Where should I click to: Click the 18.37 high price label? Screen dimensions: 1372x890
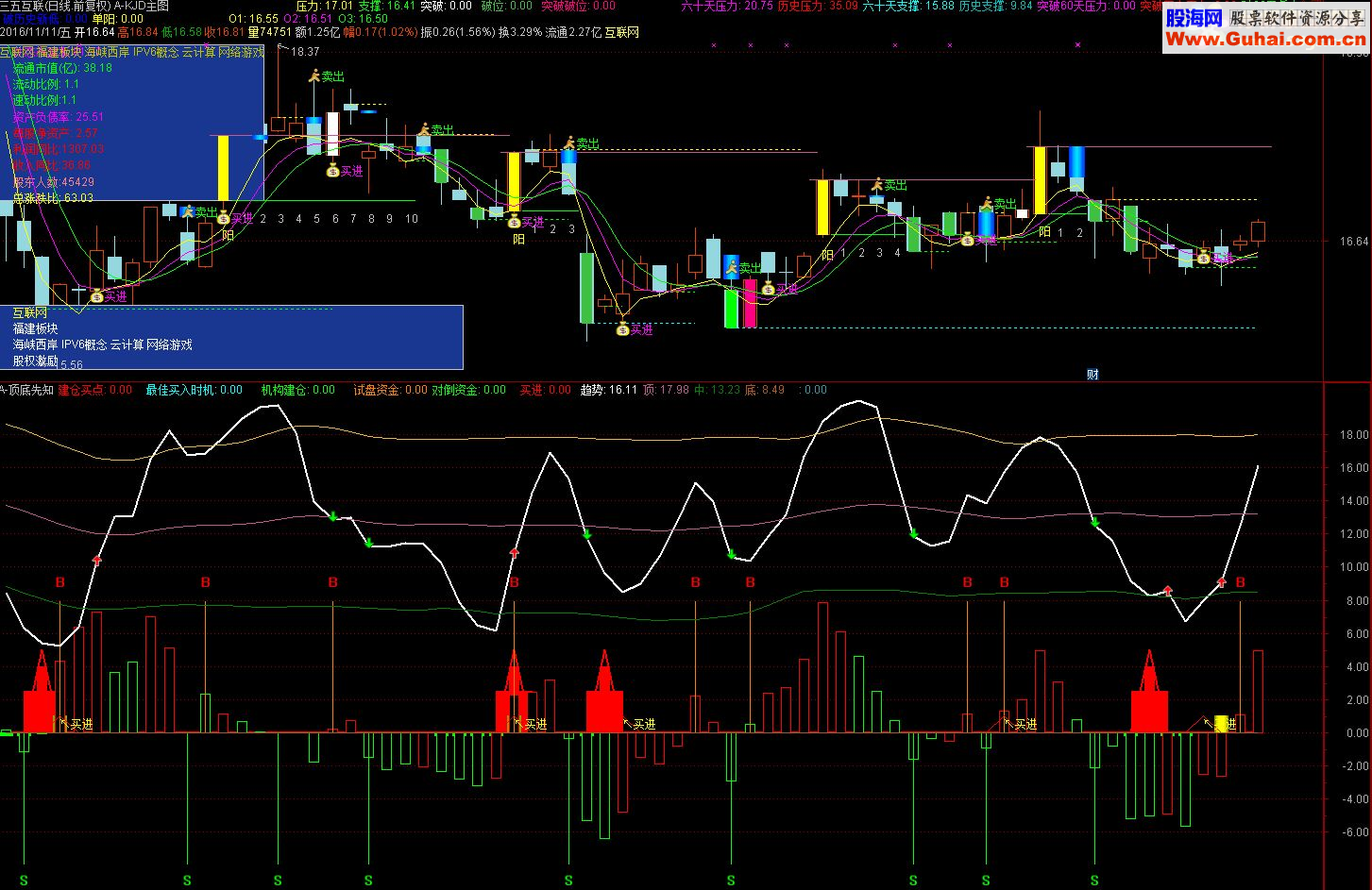tap(306, 52)
